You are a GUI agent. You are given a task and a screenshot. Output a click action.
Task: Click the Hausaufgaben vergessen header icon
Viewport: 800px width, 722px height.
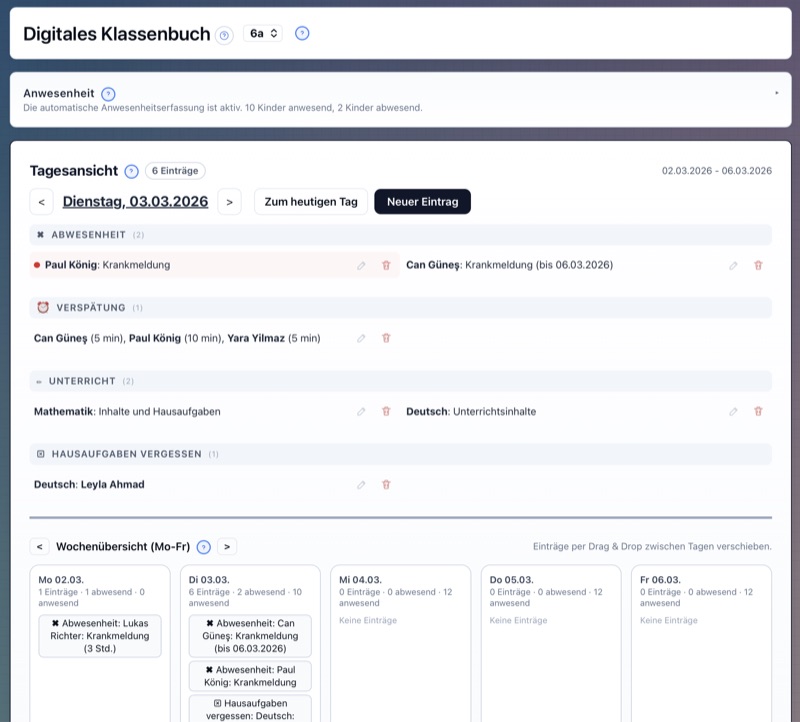(41, 454)
